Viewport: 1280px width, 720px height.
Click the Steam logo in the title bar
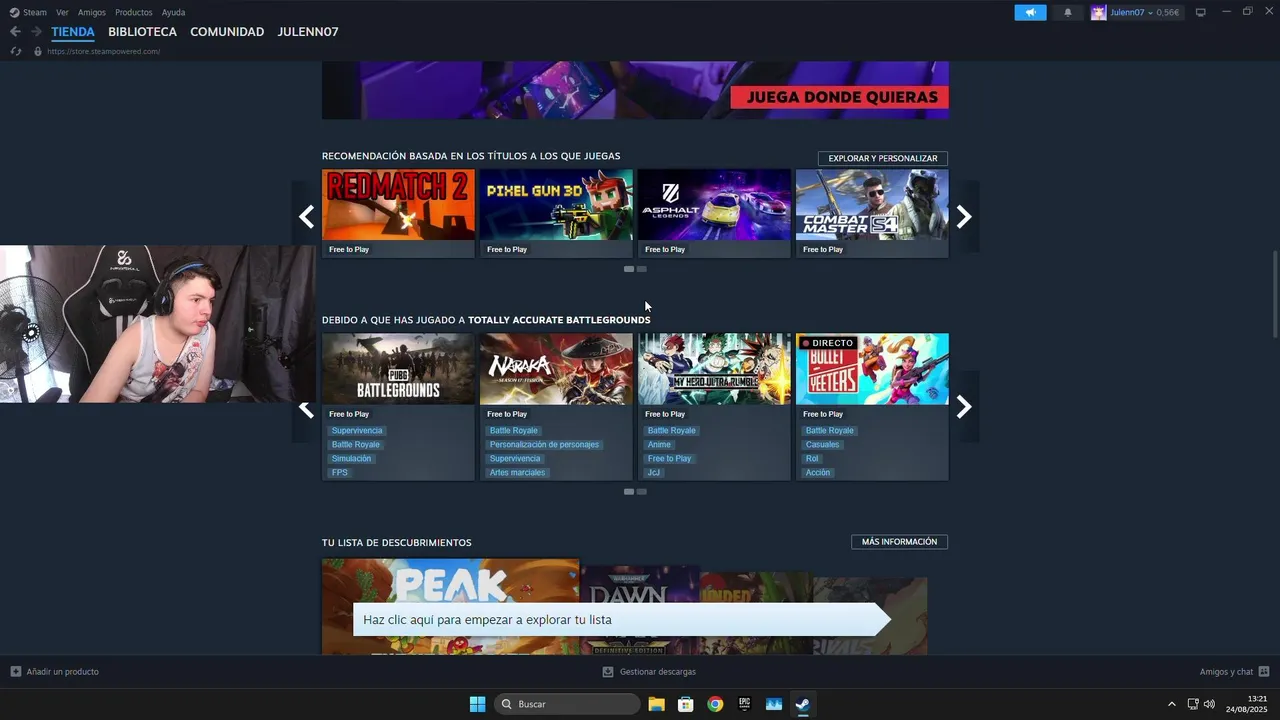pos(14,12)
